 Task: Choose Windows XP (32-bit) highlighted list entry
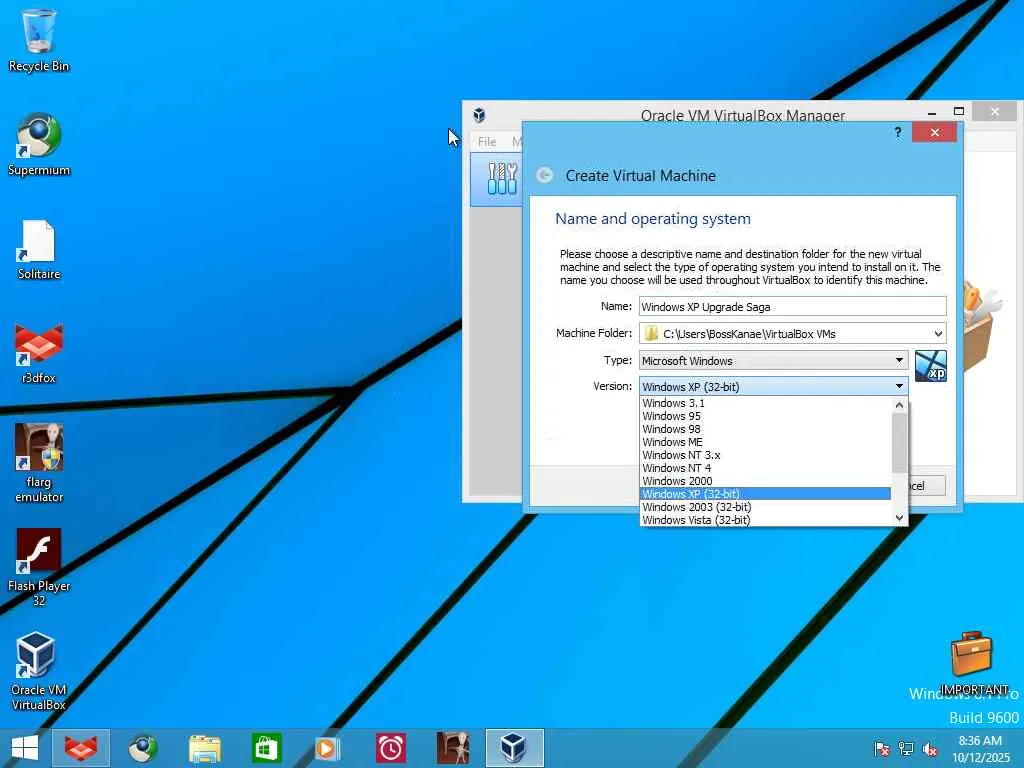[765, 494]
